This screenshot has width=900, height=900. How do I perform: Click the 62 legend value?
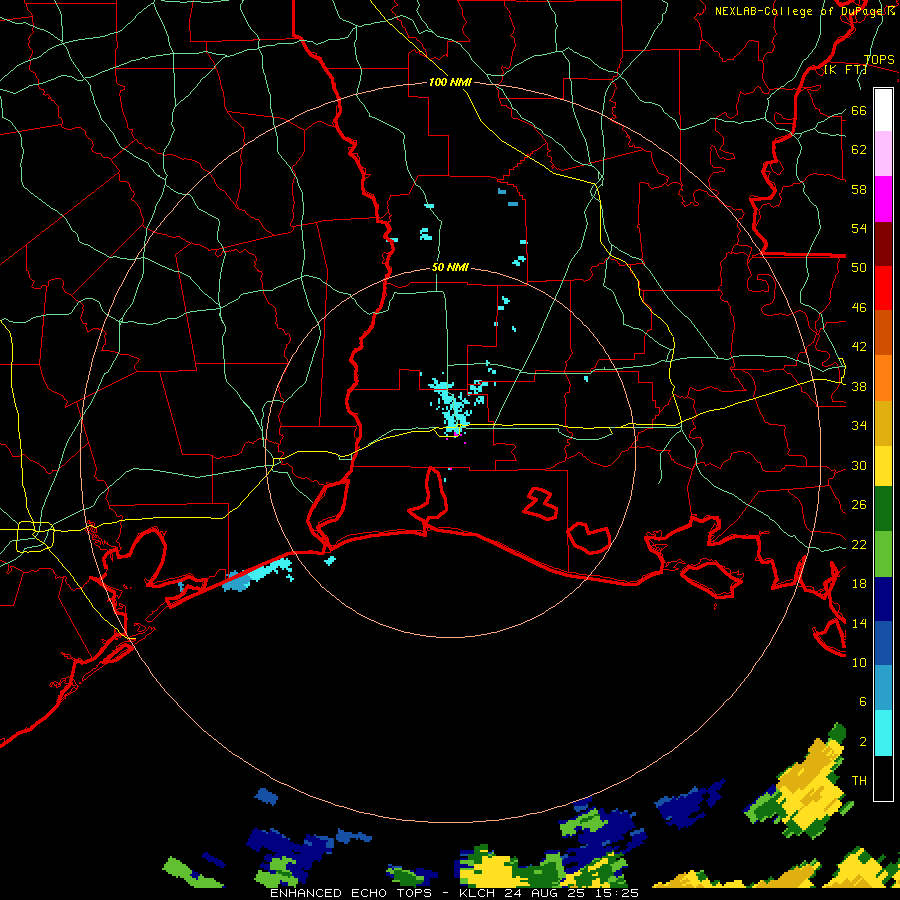859,150
